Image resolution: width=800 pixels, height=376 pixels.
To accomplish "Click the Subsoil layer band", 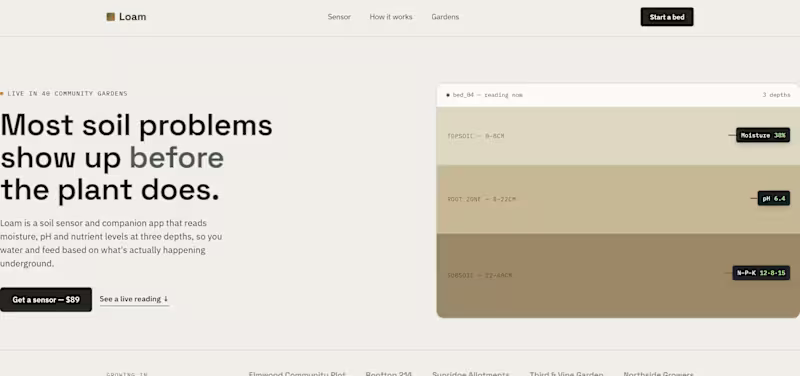I will (x=617, y=275).
